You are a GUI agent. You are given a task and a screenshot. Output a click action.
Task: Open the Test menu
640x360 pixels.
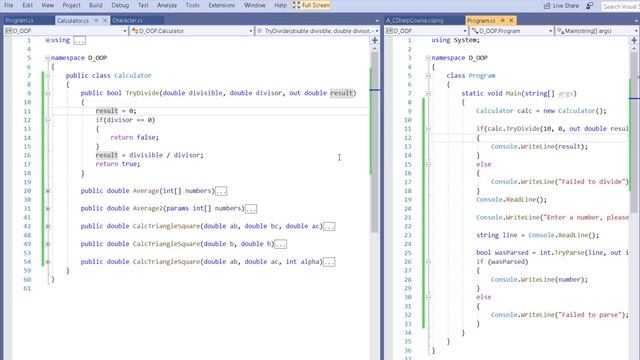(143, 5)
